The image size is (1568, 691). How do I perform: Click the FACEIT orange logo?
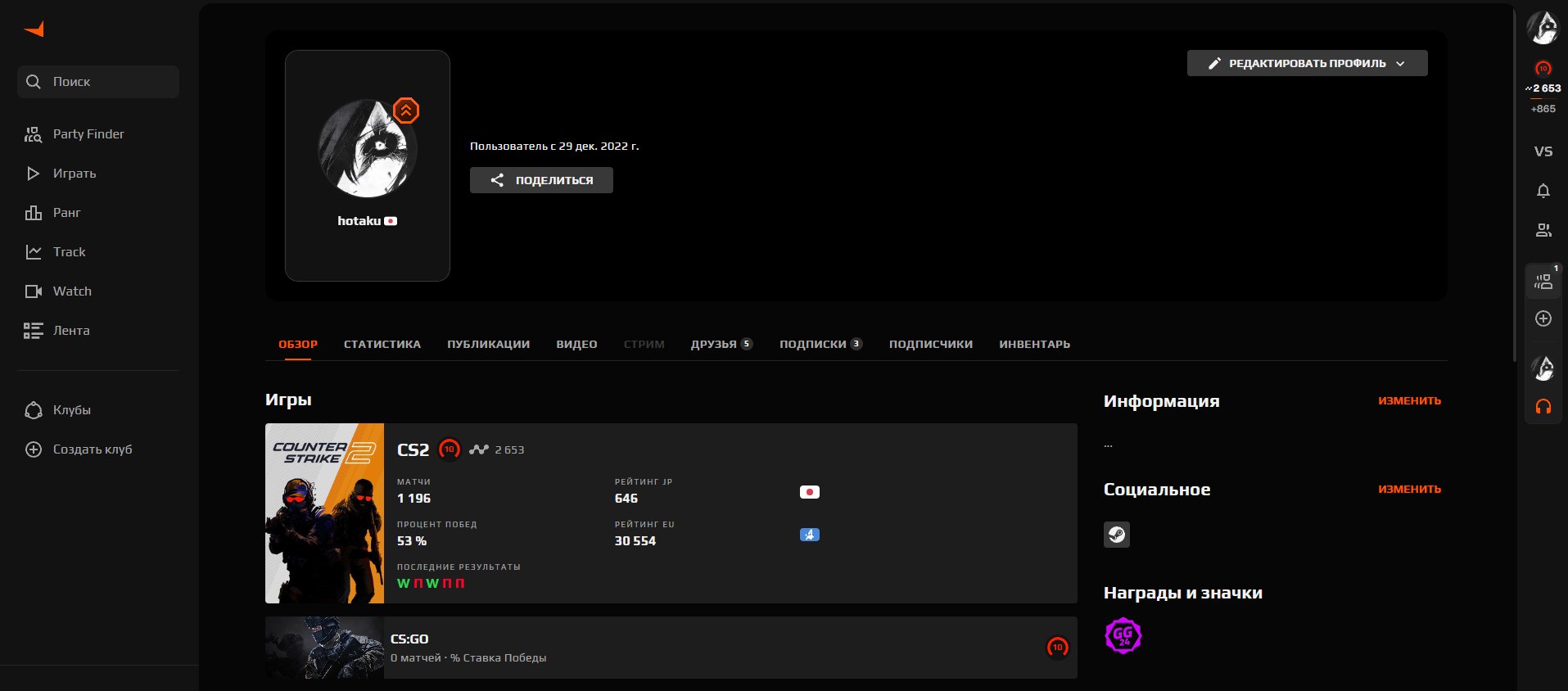pyautogui.click(x=34, y=29)
